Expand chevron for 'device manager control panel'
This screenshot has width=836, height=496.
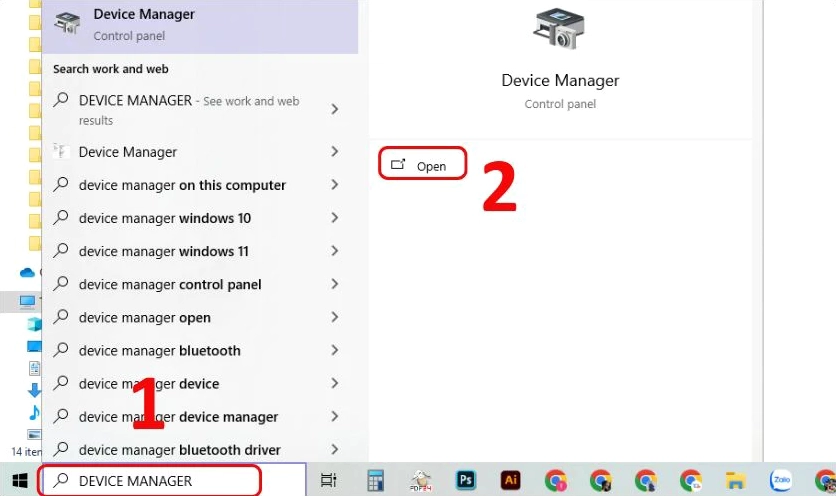(335, 284)
